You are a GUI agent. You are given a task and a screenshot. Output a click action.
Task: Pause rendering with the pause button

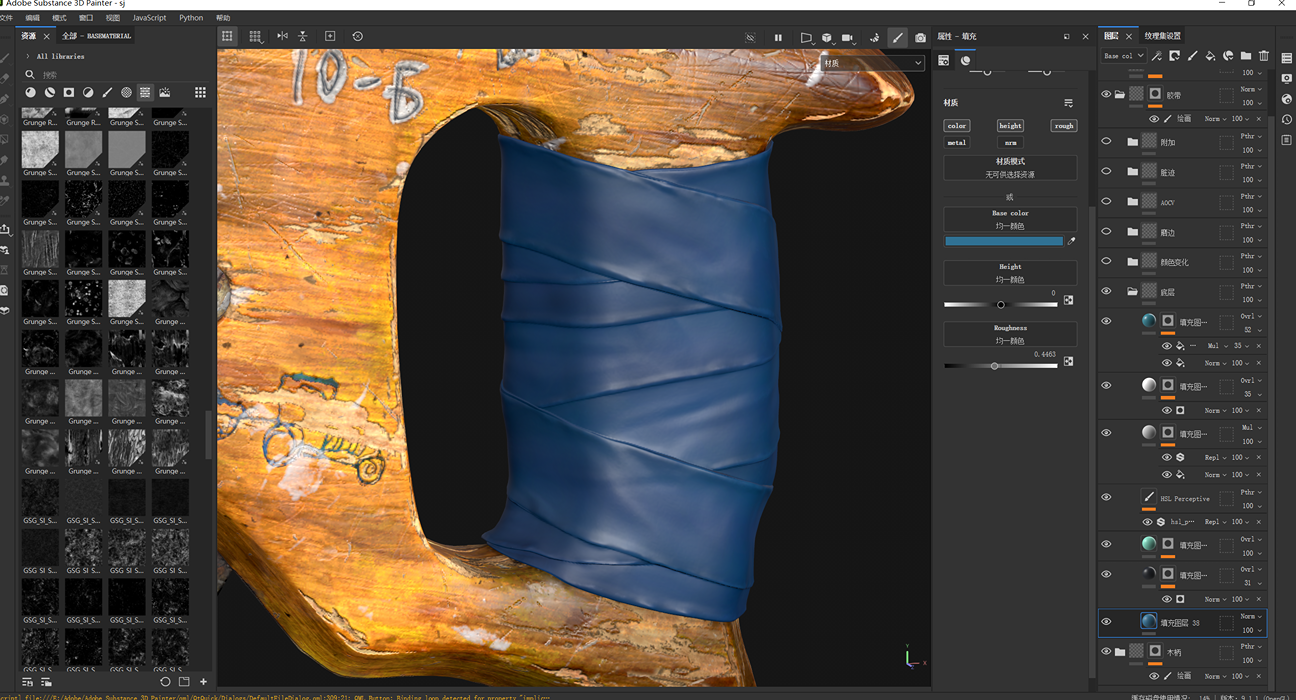[x=778, y=37]
